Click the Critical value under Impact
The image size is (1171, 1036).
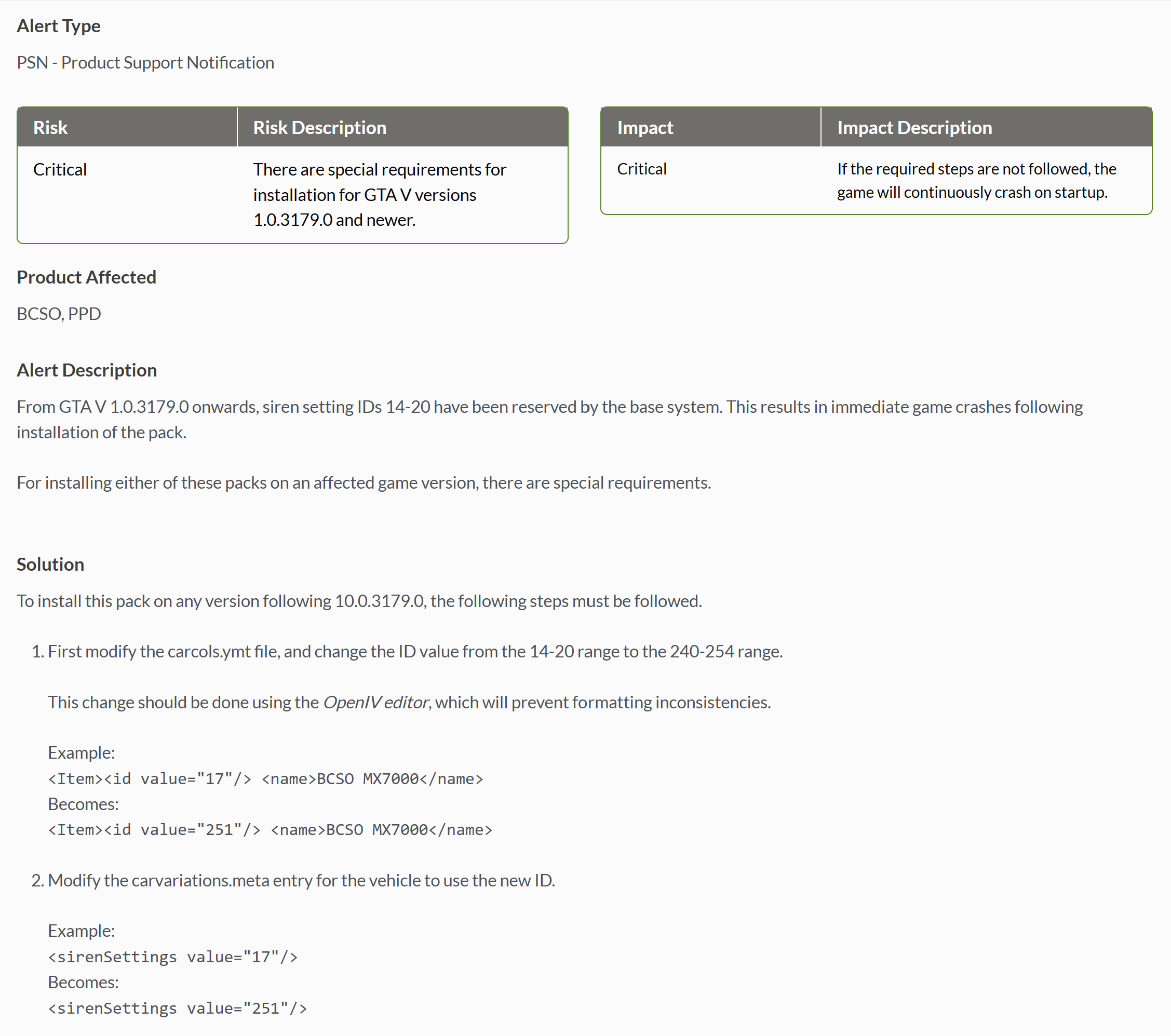point(642,169)
